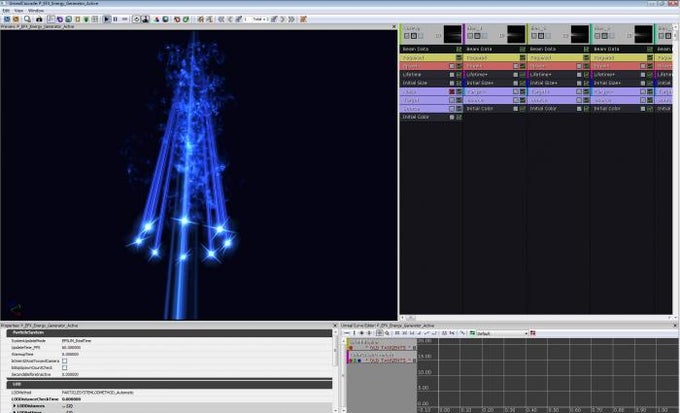This screenshot has width=680, height=413.
Task: Click the delete LOD icon at toolbar end
Action: 303,19
